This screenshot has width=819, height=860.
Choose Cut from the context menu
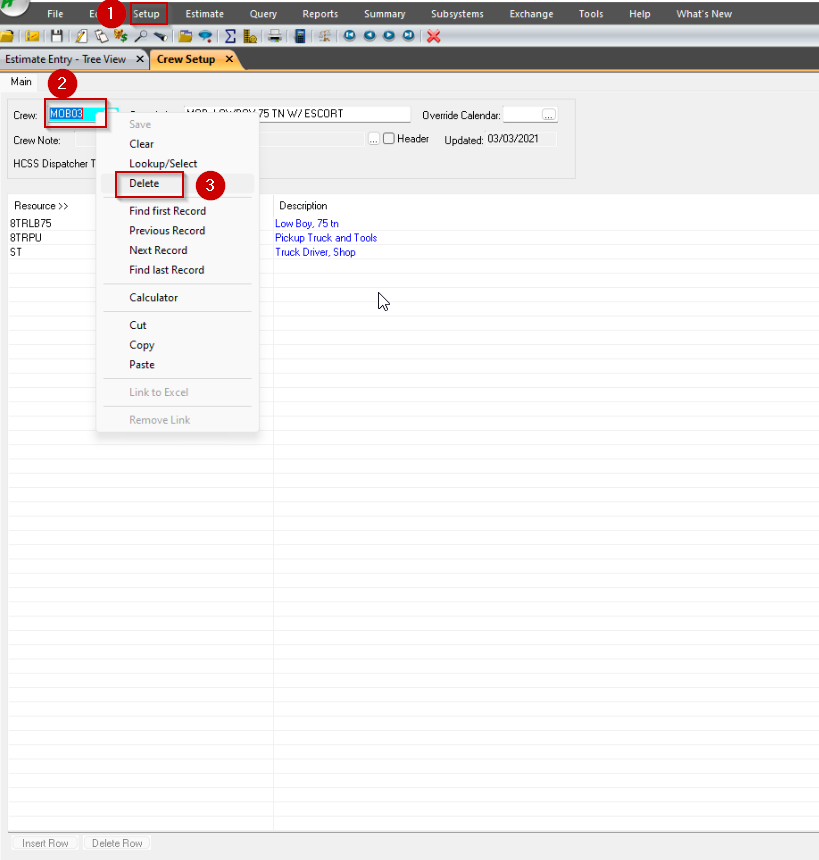[x=138, y=325]
